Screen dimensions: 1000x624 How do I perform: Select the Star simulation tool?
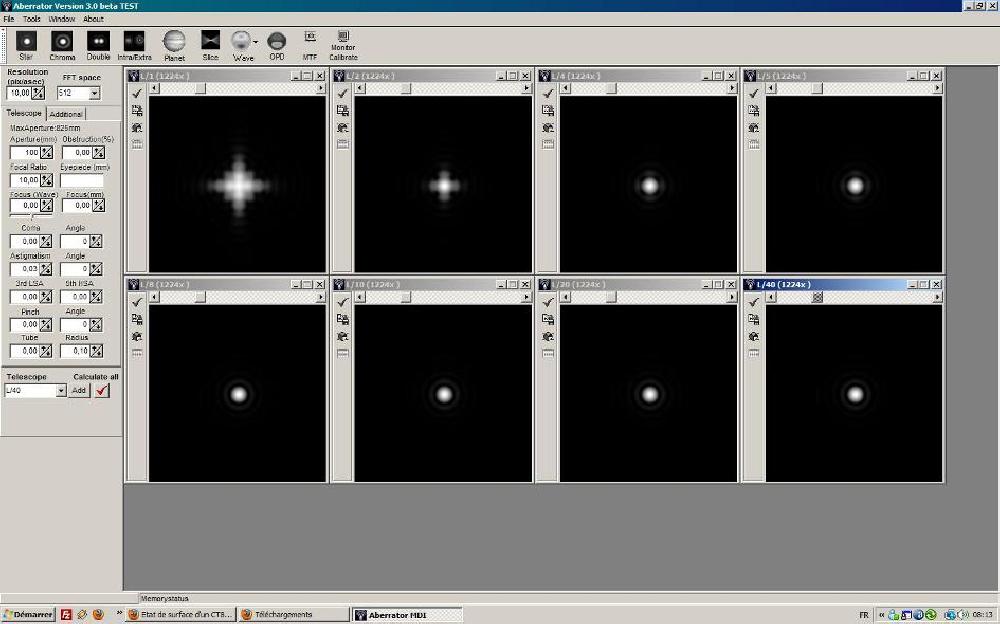point(26,45)
